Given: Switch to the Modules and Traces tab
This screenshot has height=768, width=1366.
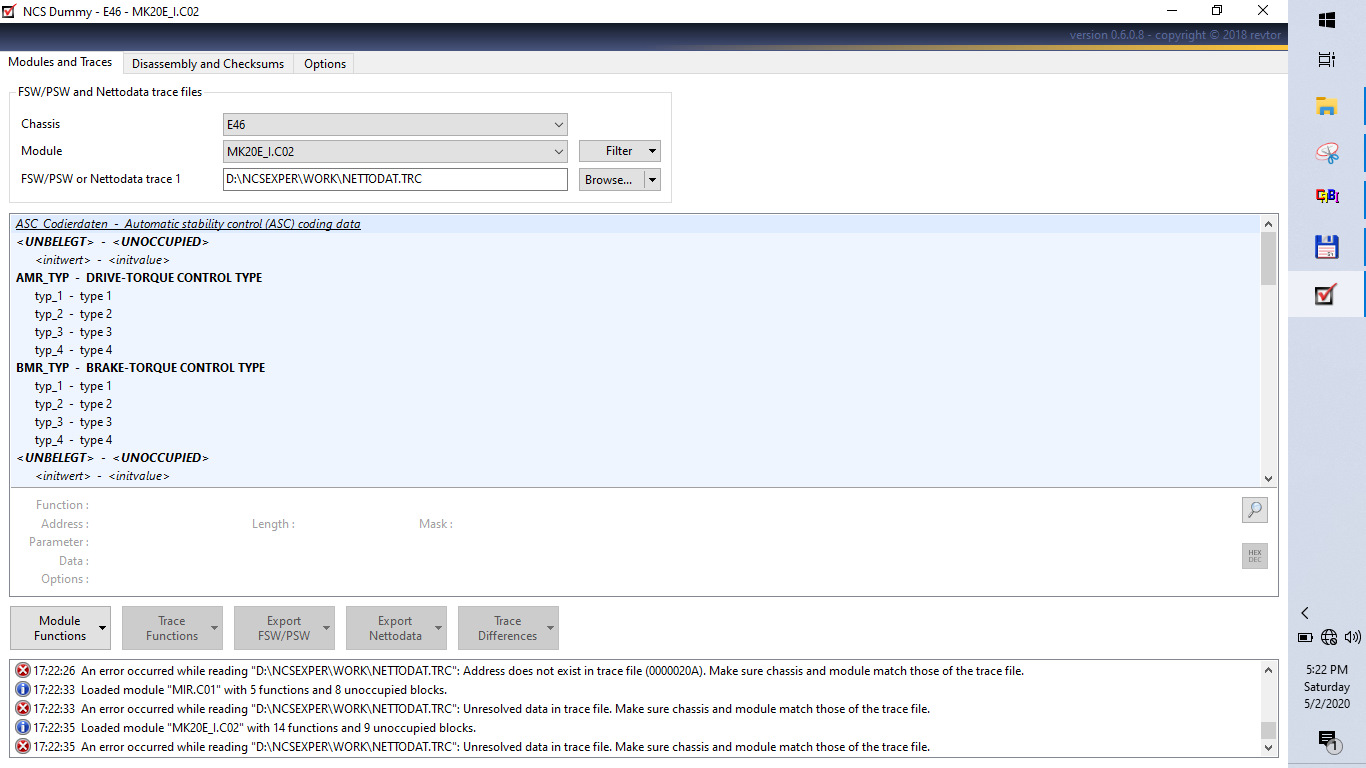Looking at the screenshot, I should pos(60,62).
